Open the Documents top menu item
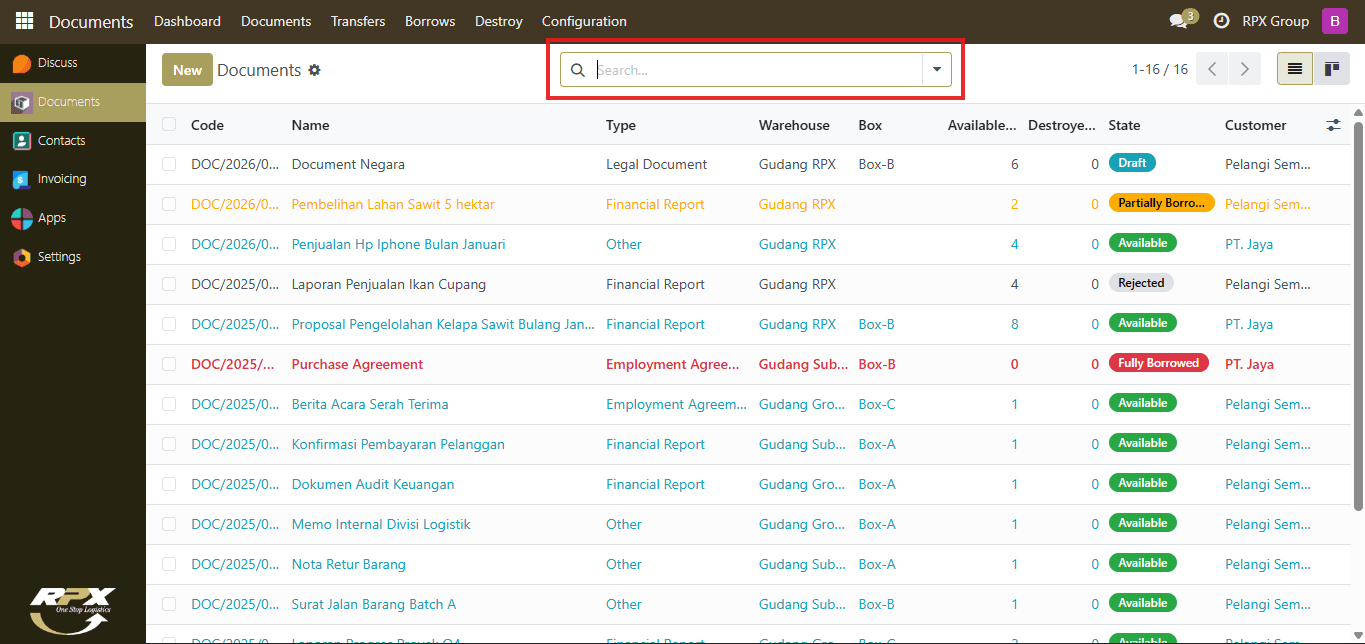 click(x=276, y=21)
